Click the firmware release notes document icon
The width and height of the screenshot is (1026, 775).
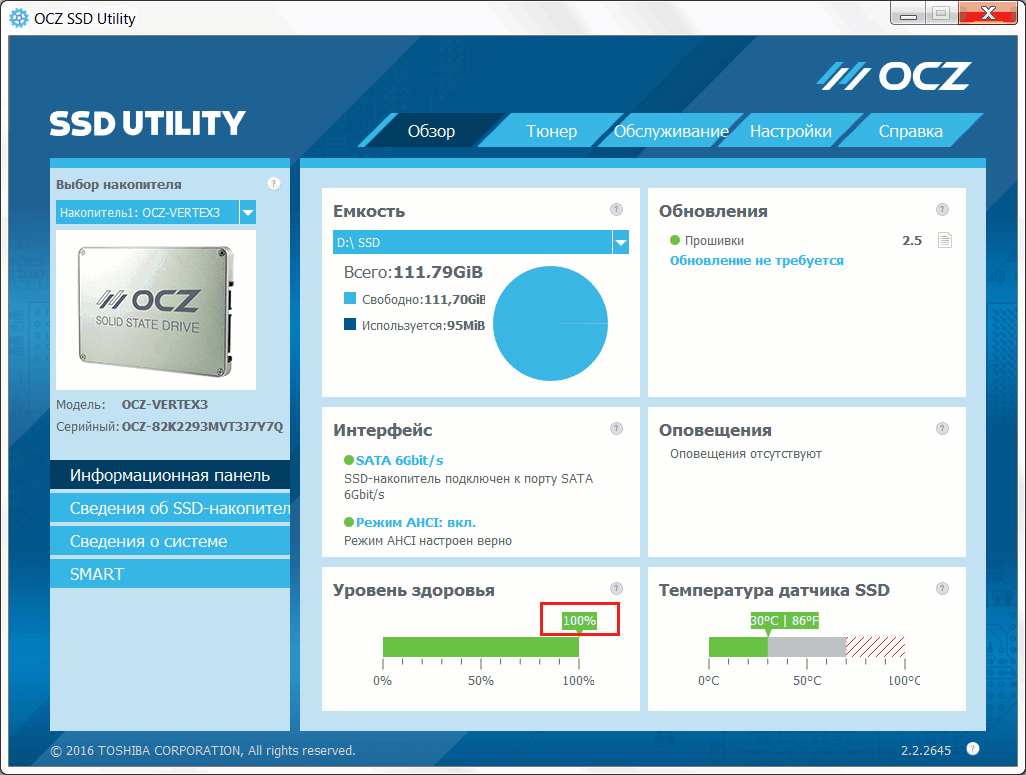pos(944,240)
